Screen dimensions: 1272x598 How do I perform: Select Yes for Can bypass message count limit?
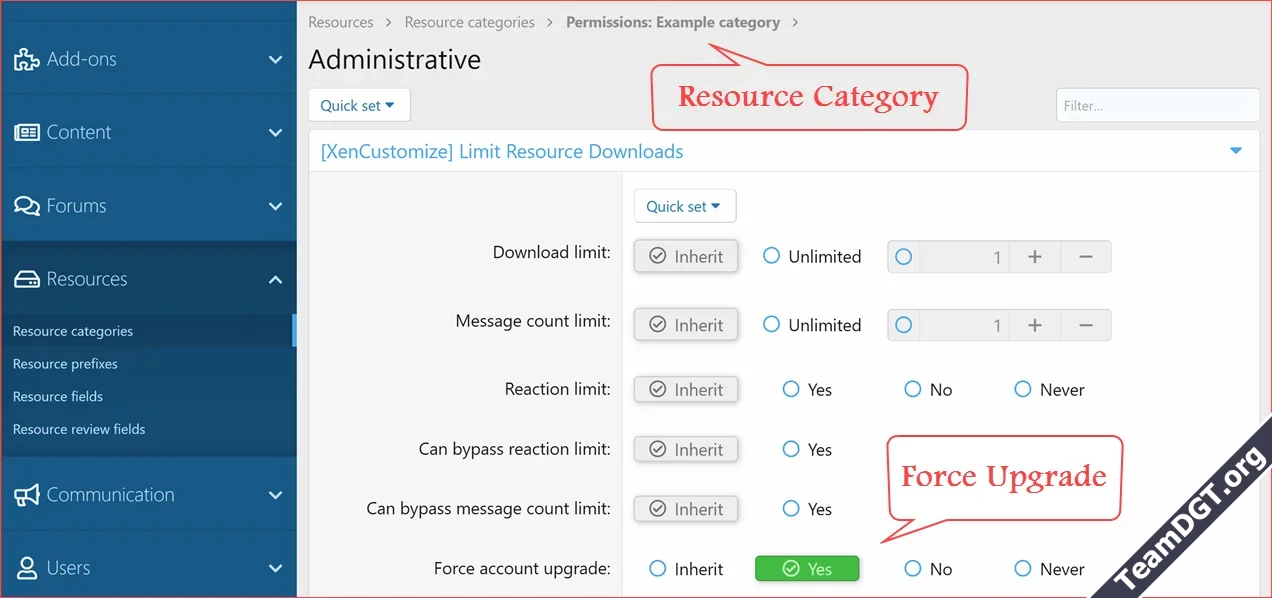point(807,509)
